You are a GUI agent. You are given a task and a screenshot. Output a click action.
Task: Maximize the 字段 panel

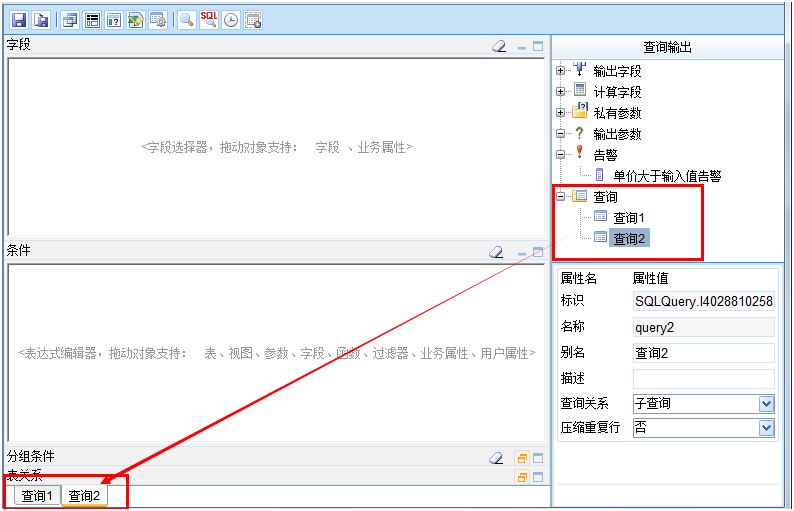click(x=538, y=46)
